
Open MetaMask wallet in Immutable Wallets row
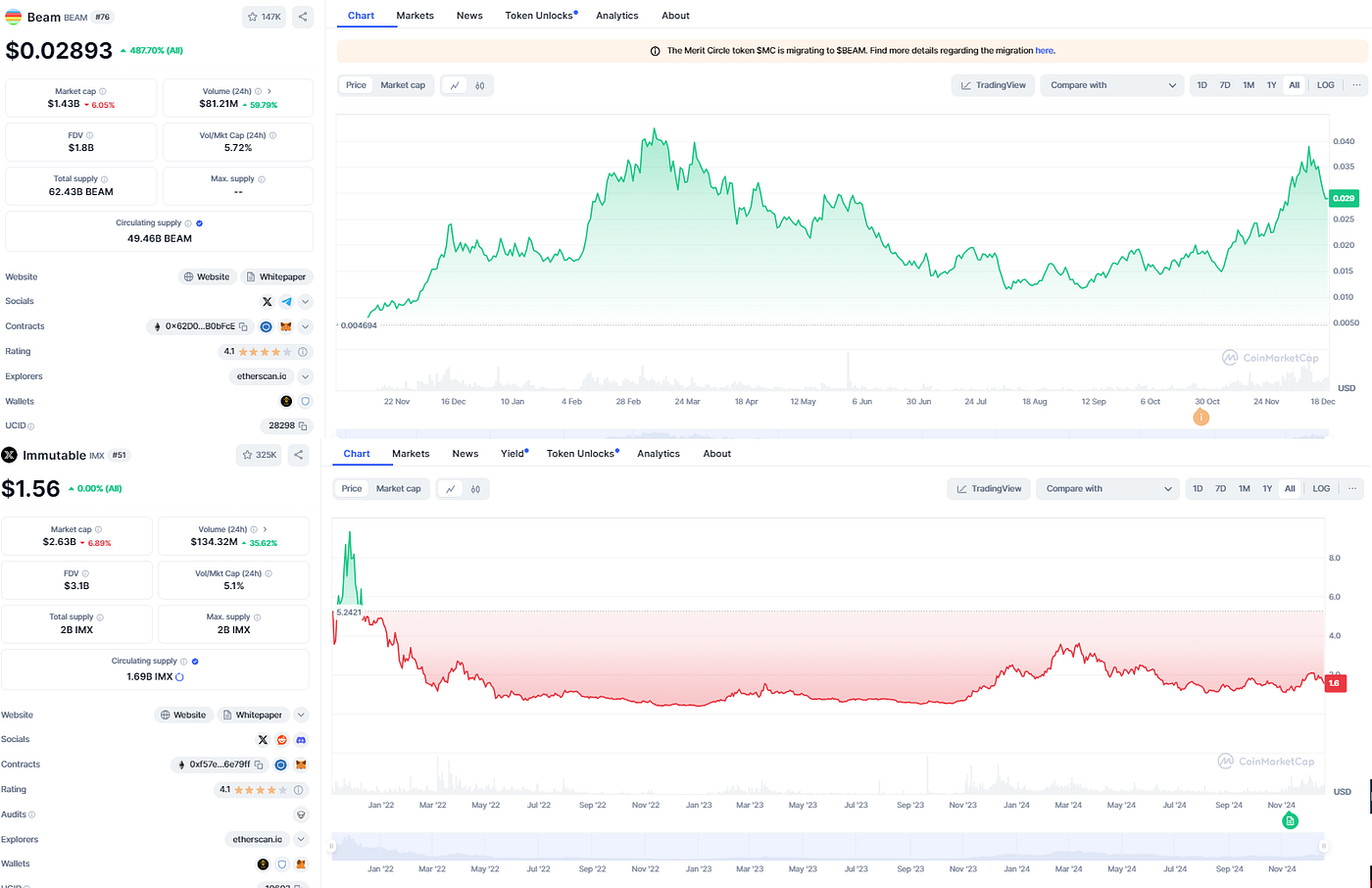301,864
